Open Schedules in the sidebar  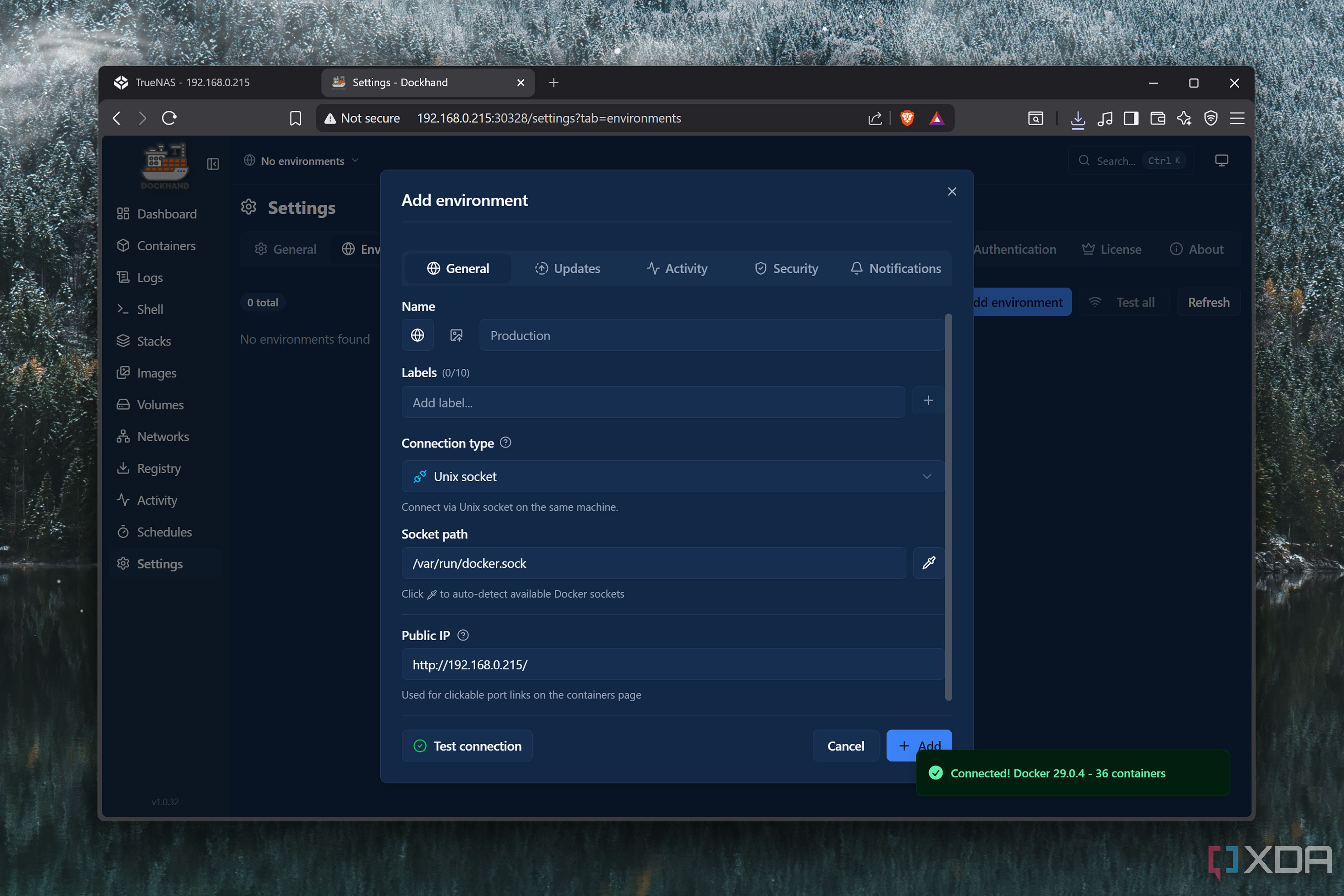tap(154, 532)
